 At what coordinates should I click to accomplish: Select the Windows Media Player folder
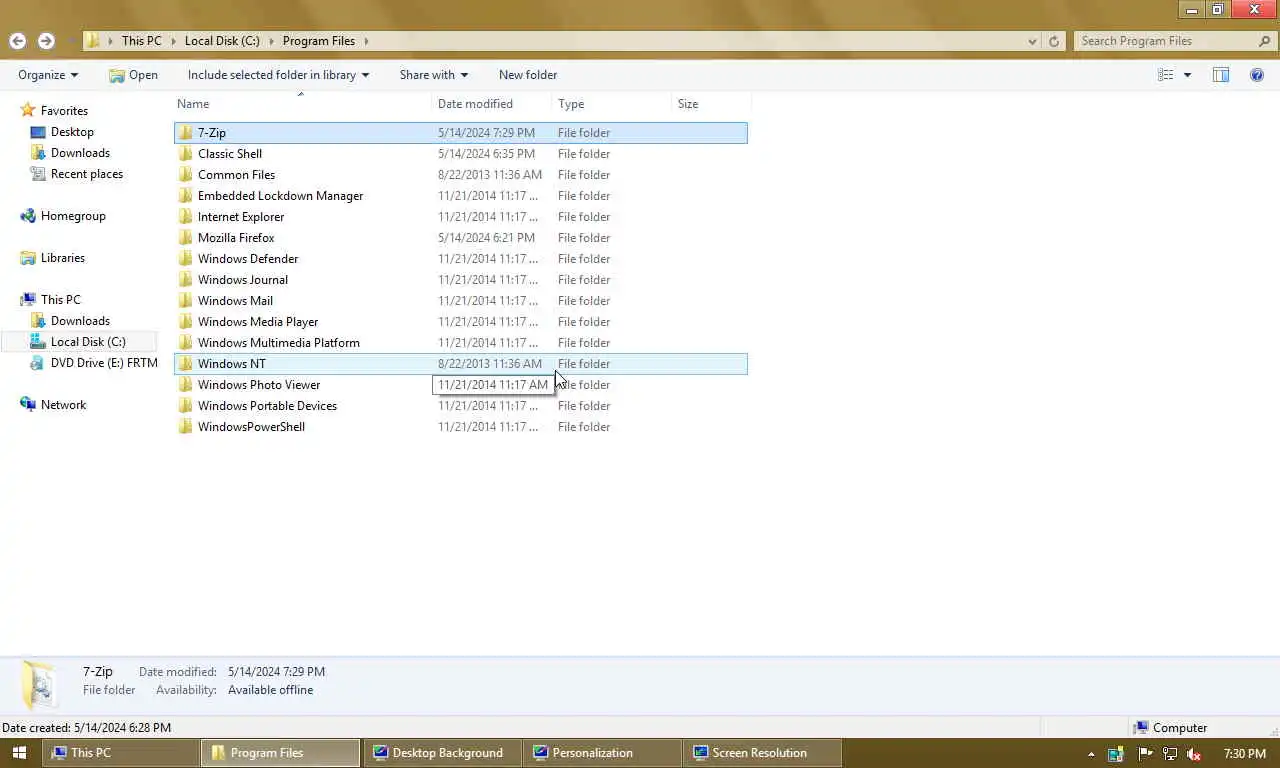click(460, 322)
